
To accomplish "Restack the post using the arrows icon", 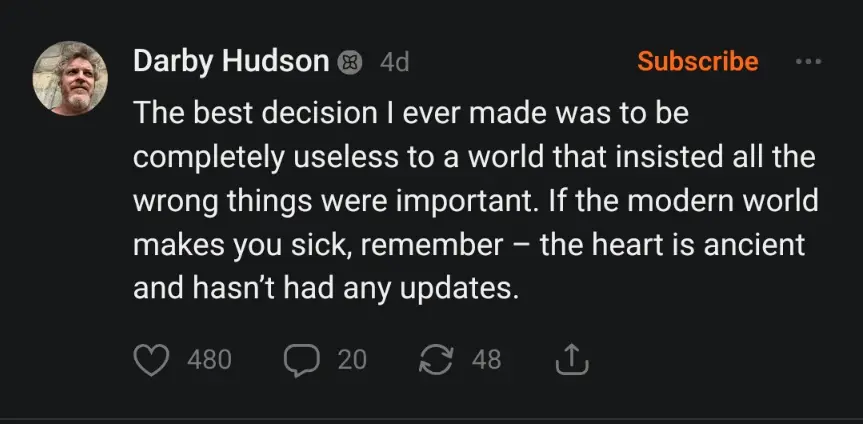I will [435, 360].
